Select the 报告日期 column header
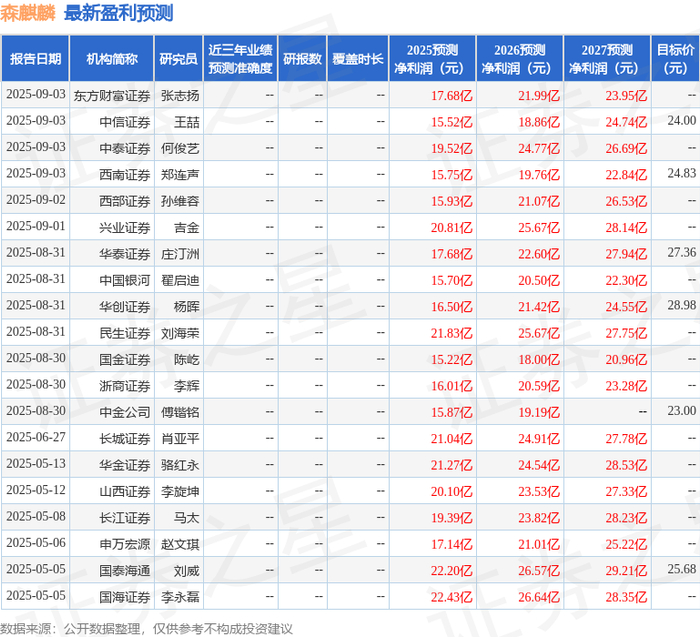Screen dimensions: 700x637 tap(35, 59)
